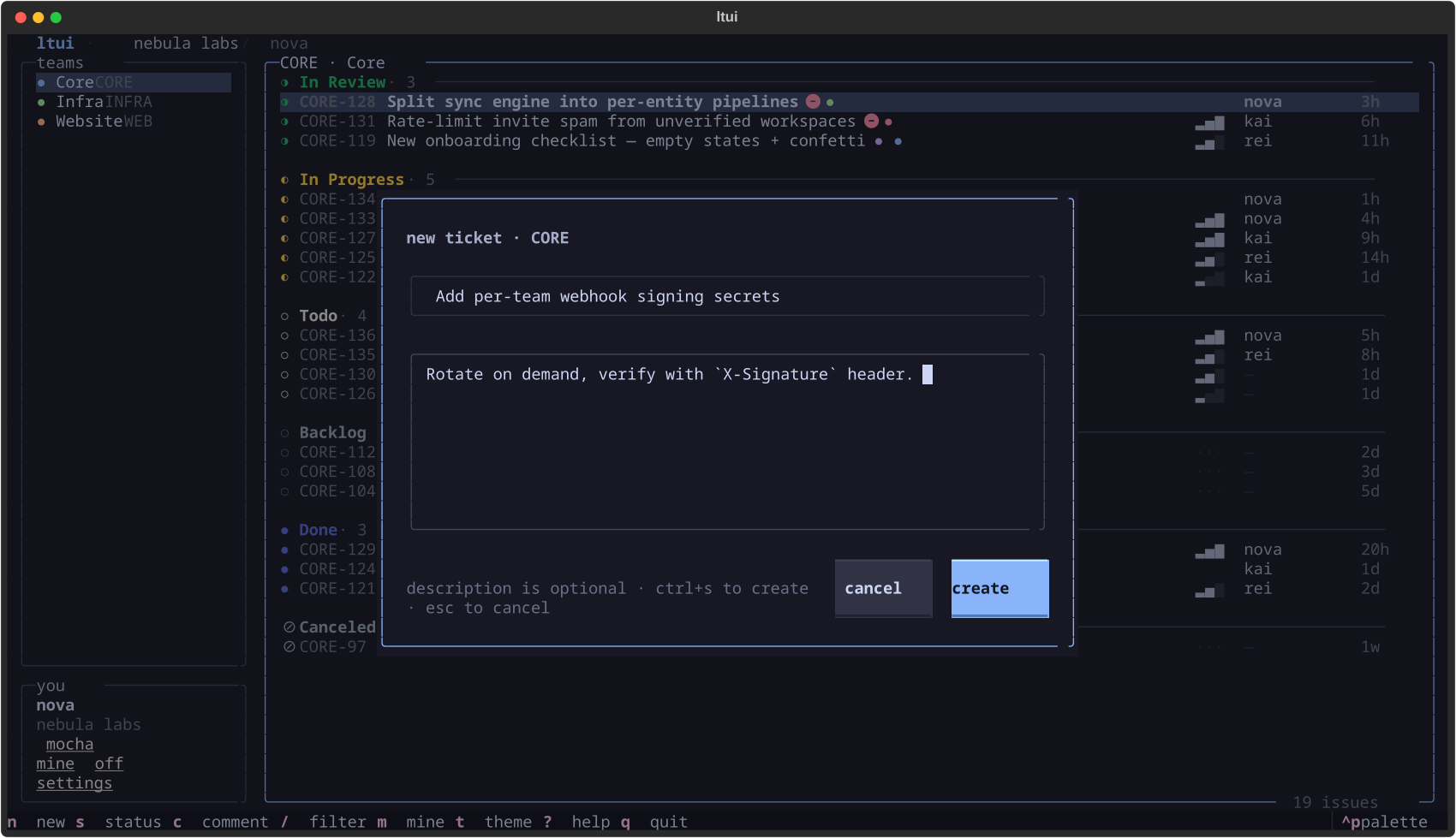Click the red label dot on CORE-131
This screenshot has height=838, width=1456.
pos(888,122)
